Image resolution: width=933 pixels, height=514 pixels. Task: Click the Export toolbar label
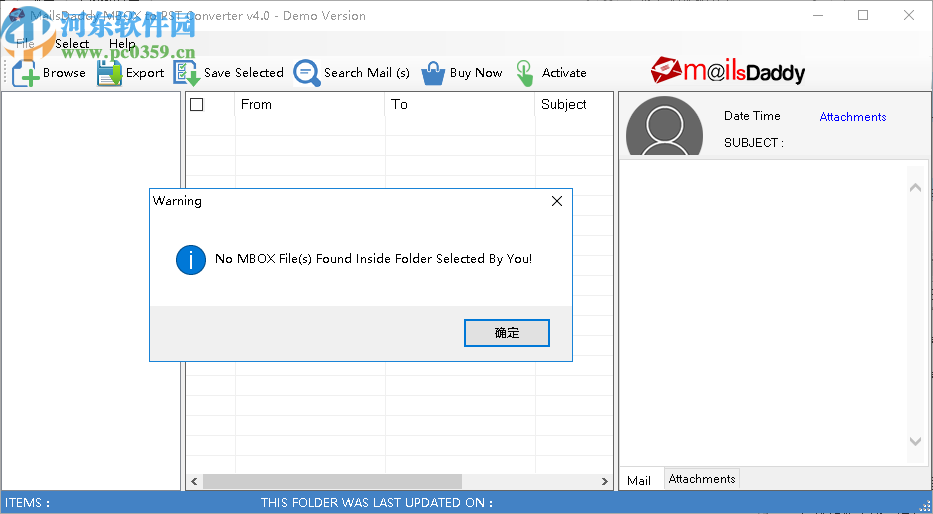coord(145,73)
